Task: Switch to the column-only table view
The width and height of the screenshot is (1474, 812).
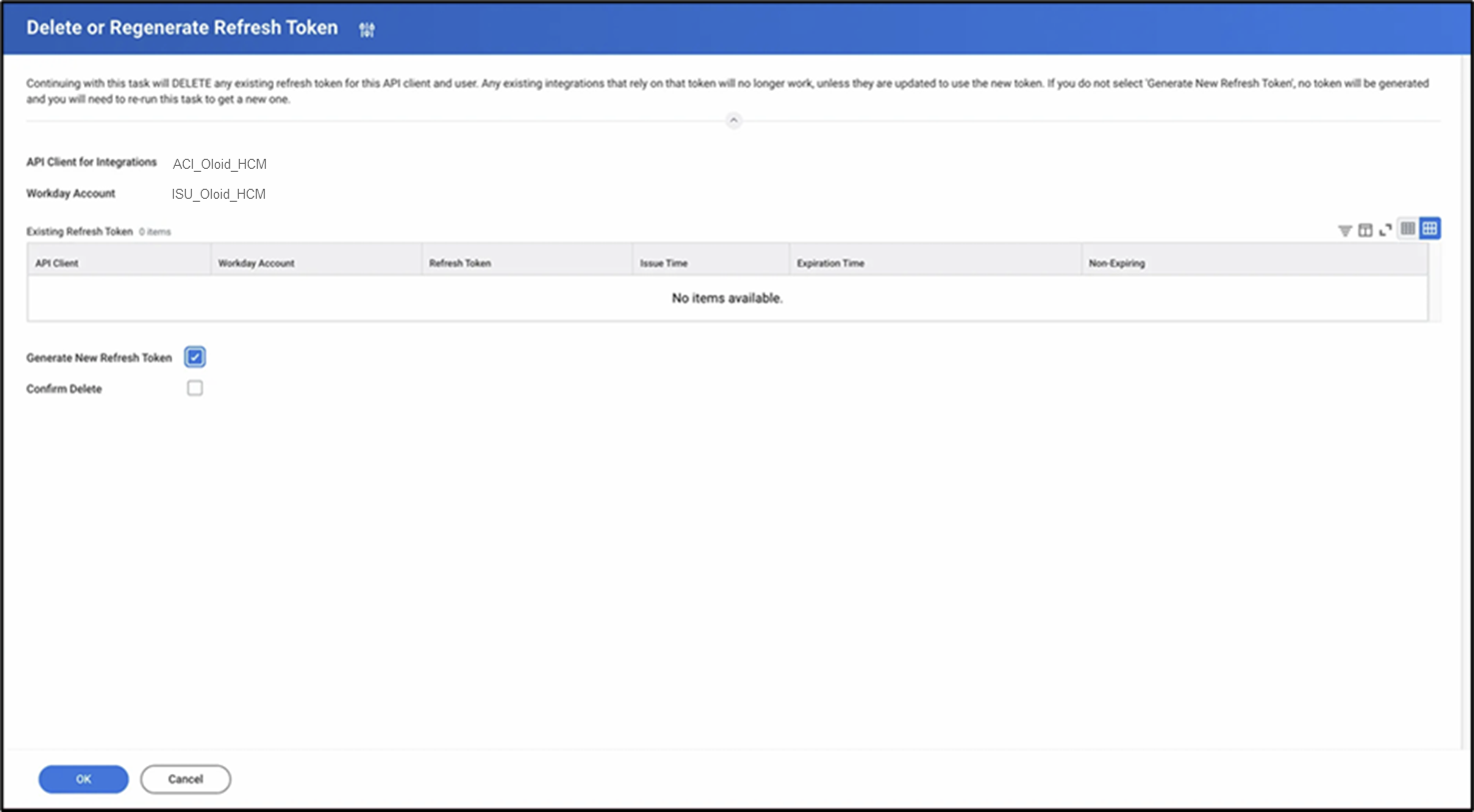Action: click(1407, 229)
